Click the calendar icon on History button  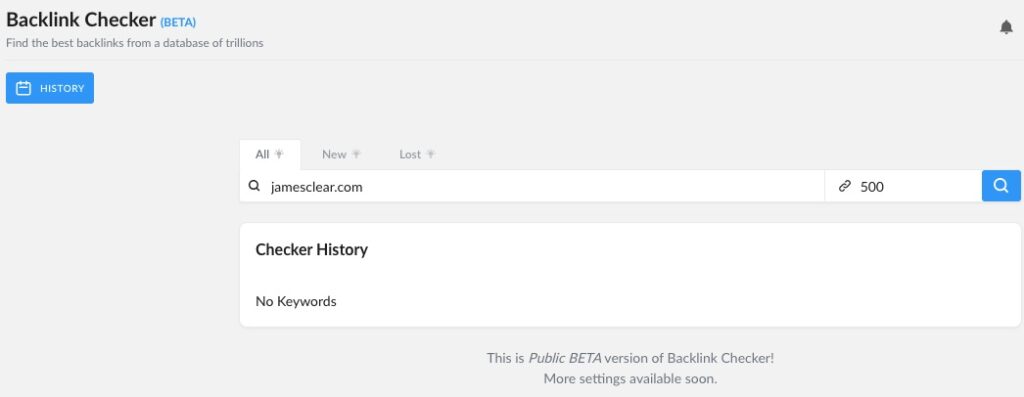click(x=24, y=88)
